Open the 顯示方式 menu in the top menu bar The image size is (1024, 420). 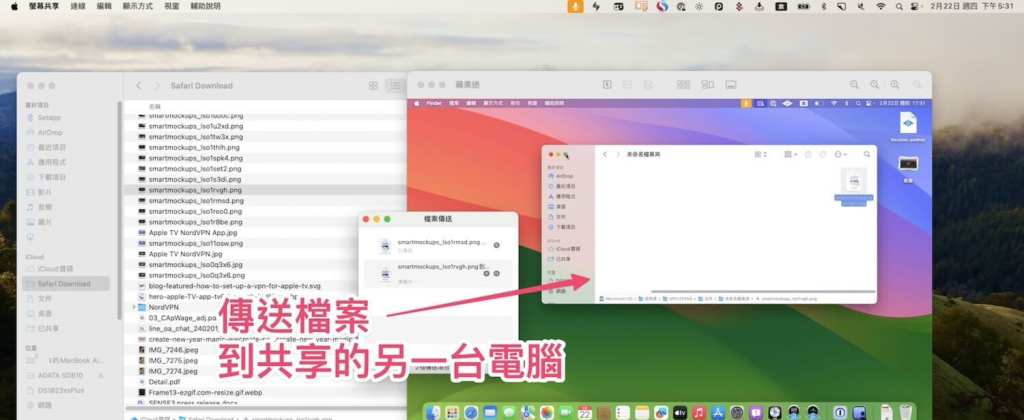pos(138,6)
